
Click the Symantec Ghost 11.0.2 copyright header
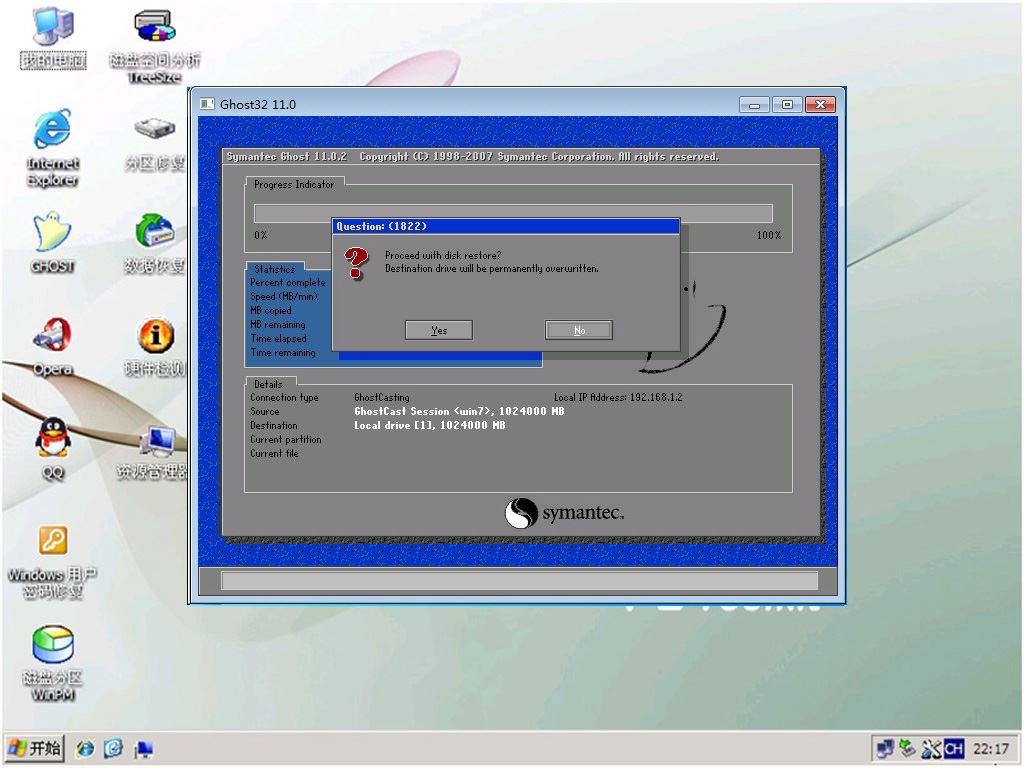pyautogui.click(x=472, y=157)
